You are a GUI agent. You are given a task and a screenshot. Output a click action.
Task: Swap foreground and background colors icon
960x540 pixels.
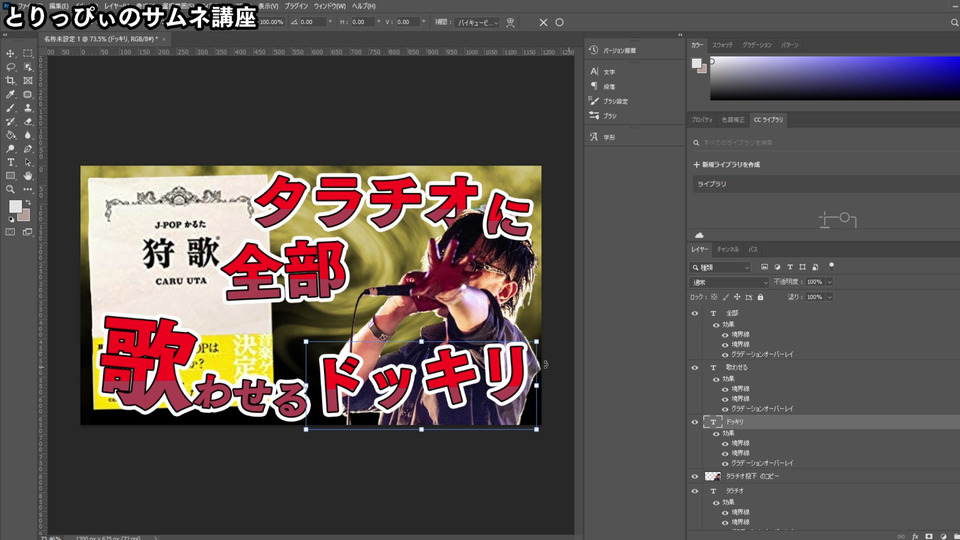point(28,202)
